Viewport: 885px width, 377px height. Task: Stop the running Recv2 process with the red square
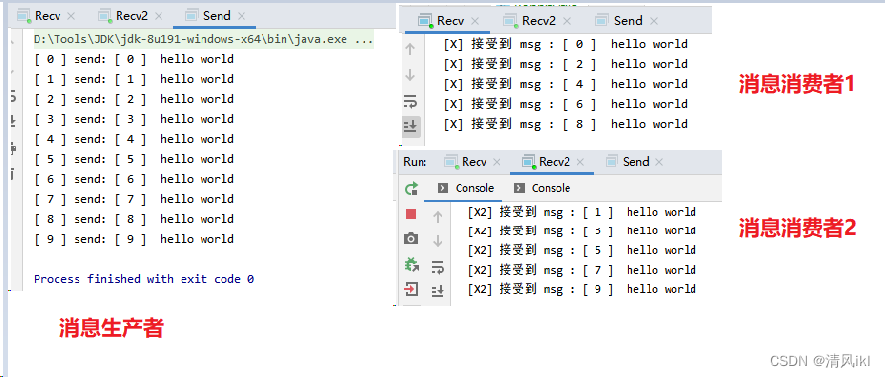coord(411,214)
